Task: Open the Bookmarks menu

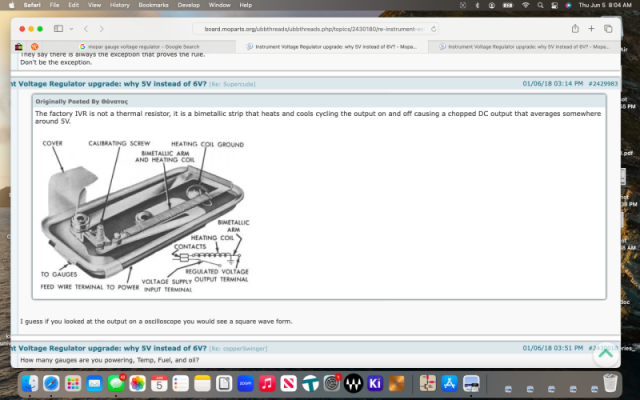Action: (x=153, y=5)
